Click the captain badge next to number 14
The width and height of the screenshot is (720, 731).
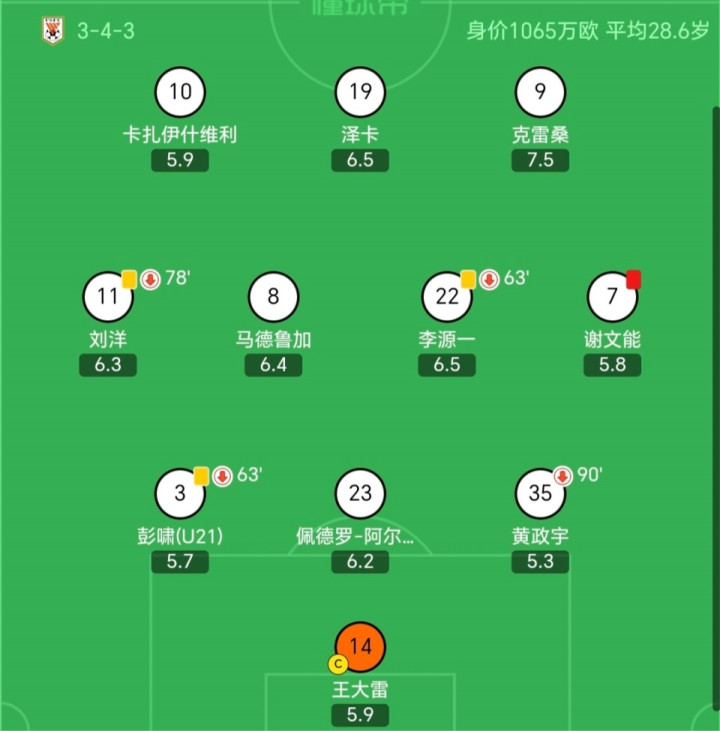coord(338,663)
